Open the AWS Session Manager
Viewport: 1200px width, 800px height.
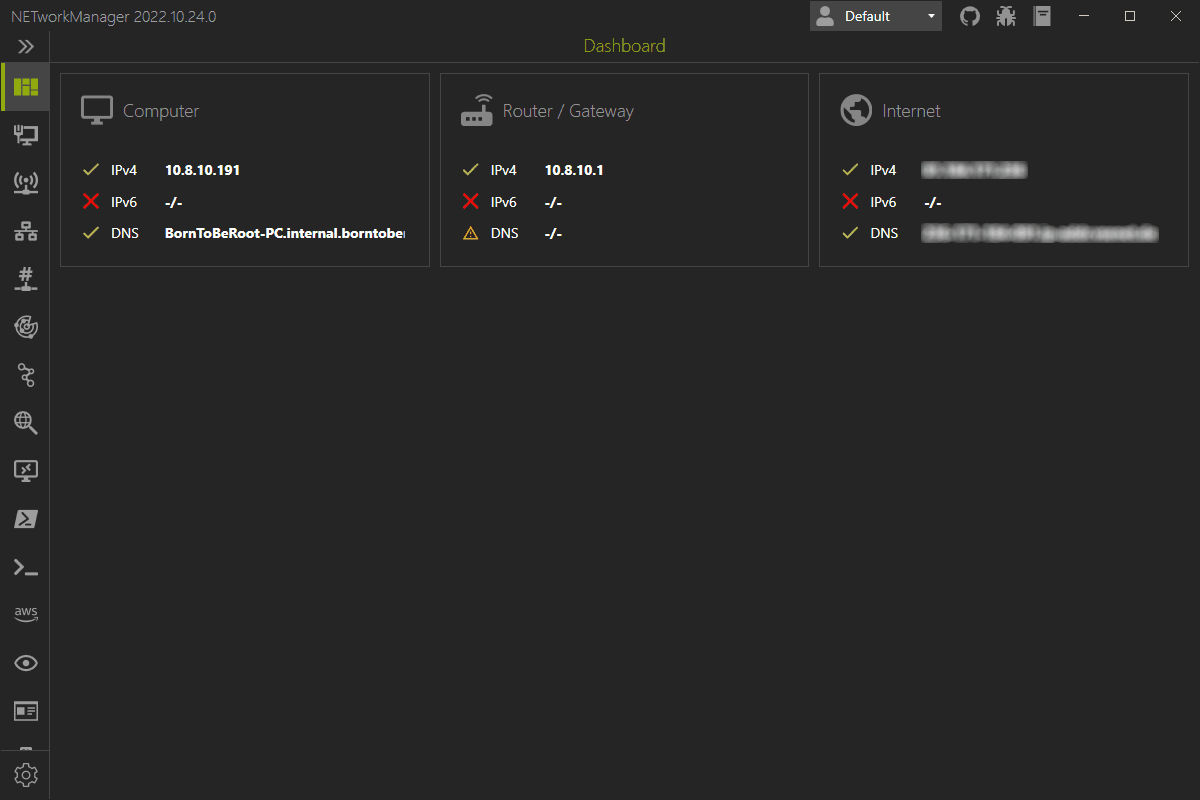click(26, 614)
